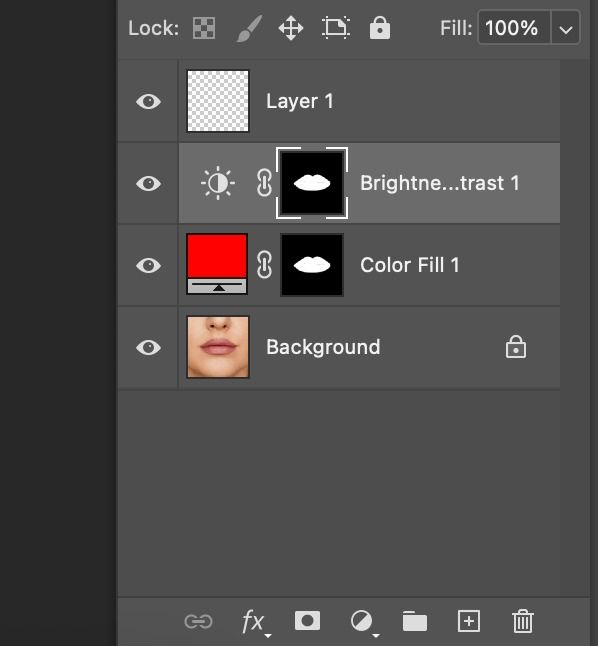
Task: Select the Color Fill 1 layer mask thumbnail
Action: pyautogui.click(x=312, y=264)
